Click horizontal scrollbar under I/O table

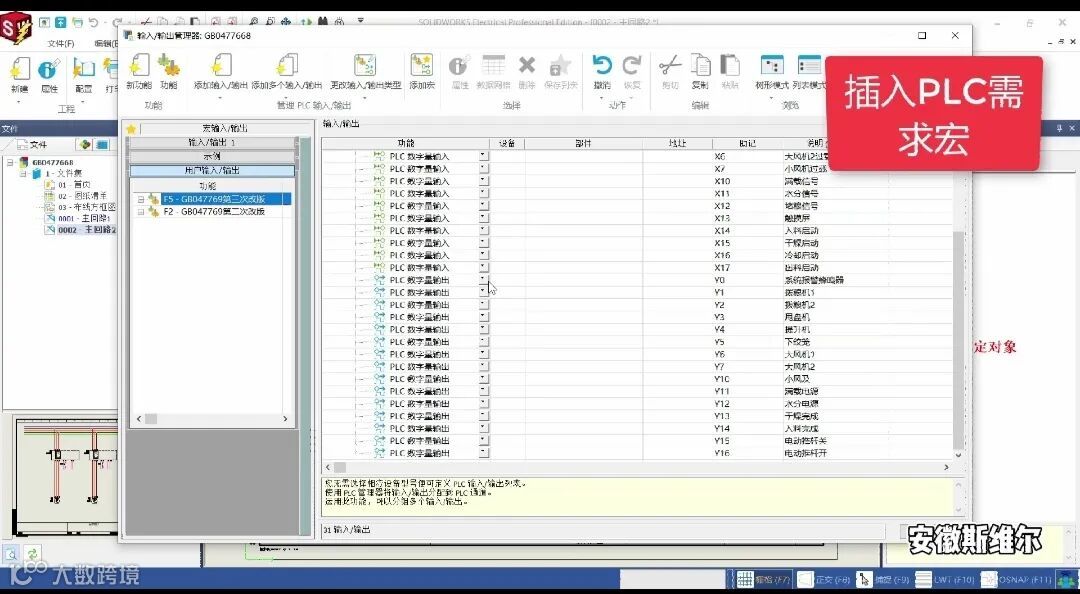340,467
